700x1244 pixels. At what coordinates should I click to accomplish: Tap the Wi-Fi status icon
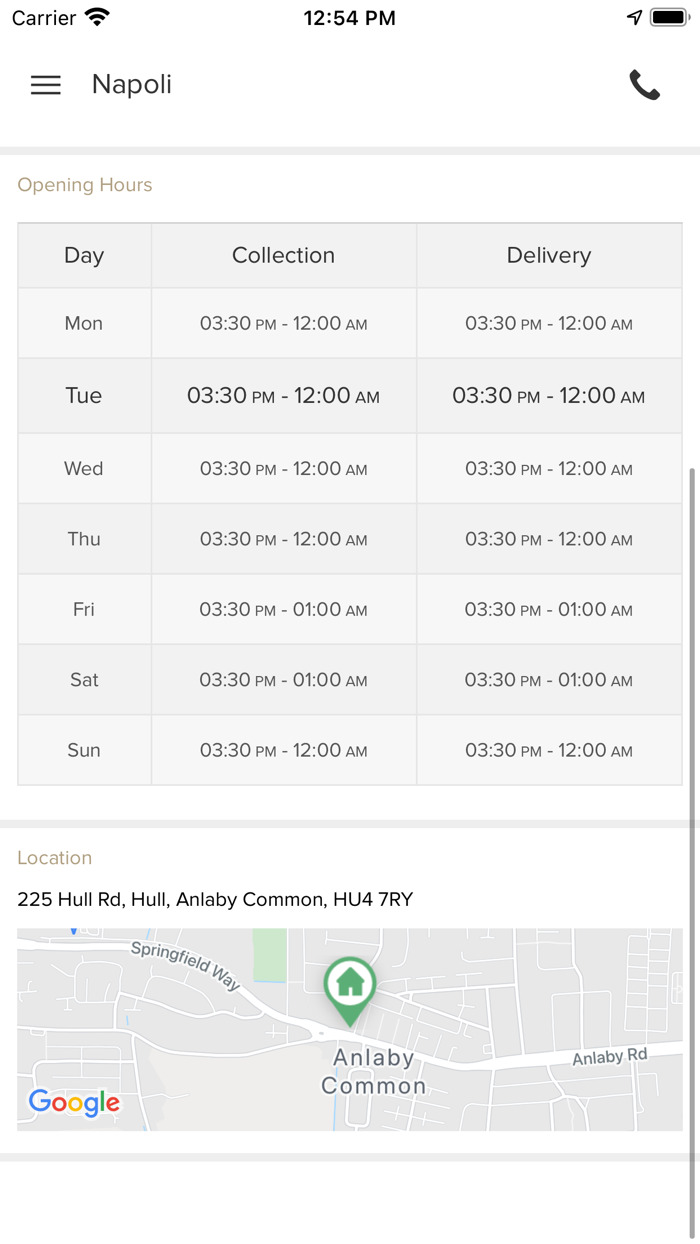(98, 18)
